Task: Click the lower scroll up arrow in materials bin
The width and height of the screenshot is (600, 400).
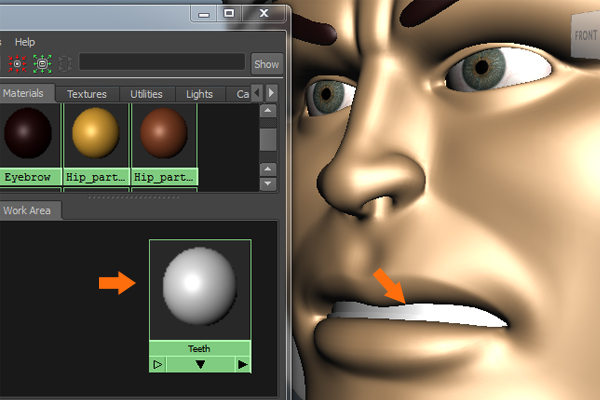Action: (x=268, y=169)
